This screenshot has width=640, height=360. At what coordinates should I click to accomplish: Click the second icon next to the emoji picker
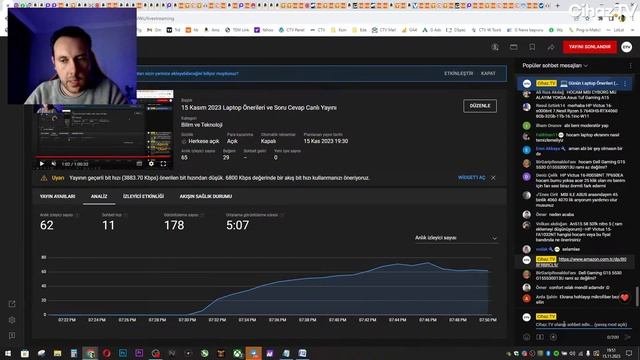[540, 337]
